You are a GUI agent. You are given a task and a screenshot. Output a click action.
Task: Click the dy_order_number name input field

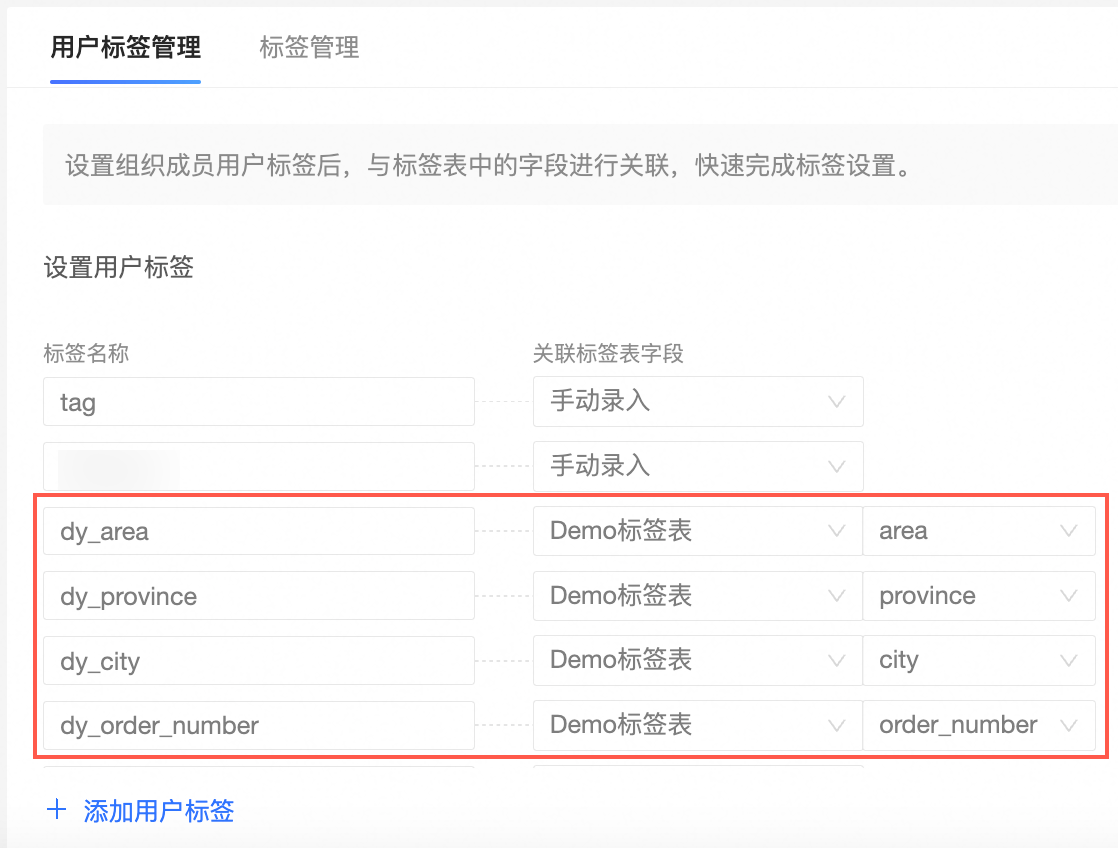click(x=258, y=725)
